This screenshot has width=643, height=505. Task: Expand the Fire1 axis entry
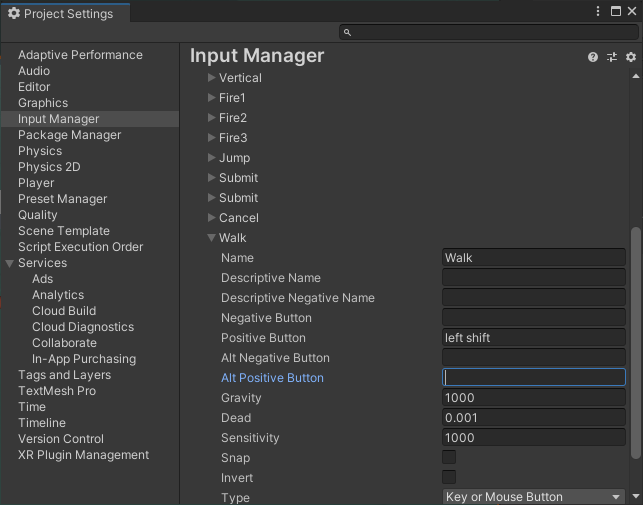[212, 98]
